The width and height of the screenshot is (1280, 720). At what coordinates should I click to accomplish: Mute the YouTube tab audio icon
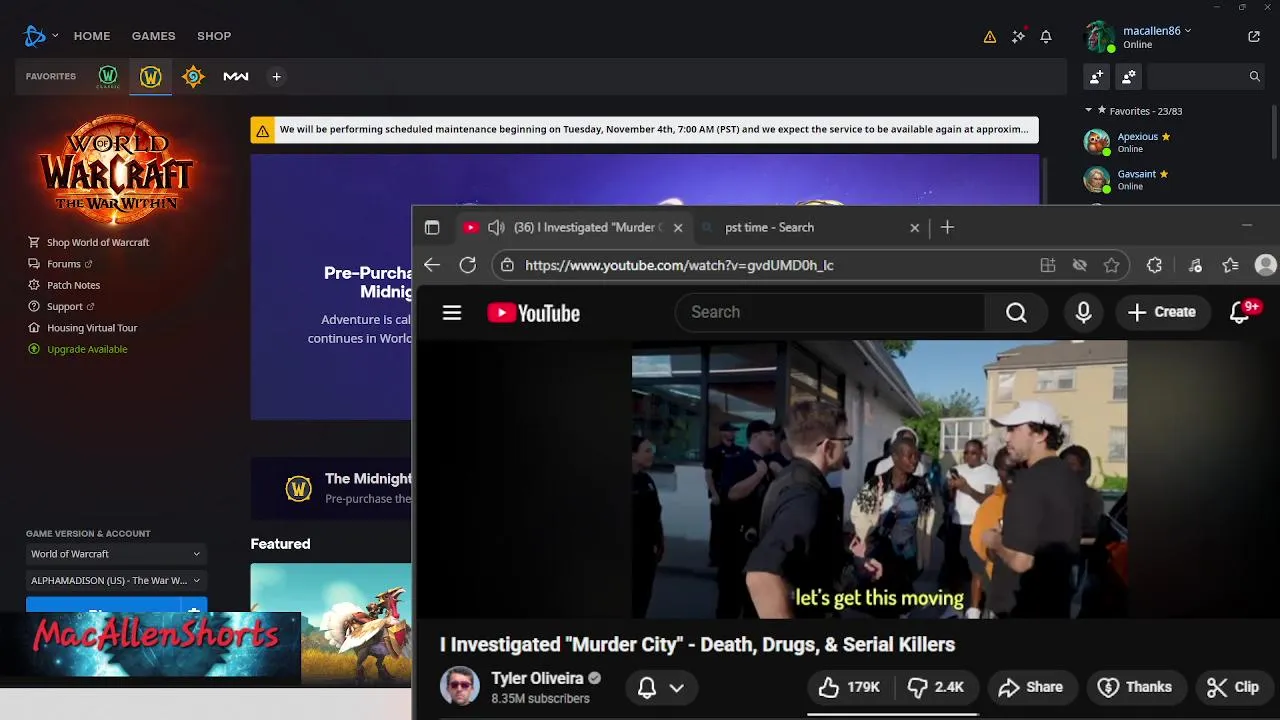pos(496,228)
